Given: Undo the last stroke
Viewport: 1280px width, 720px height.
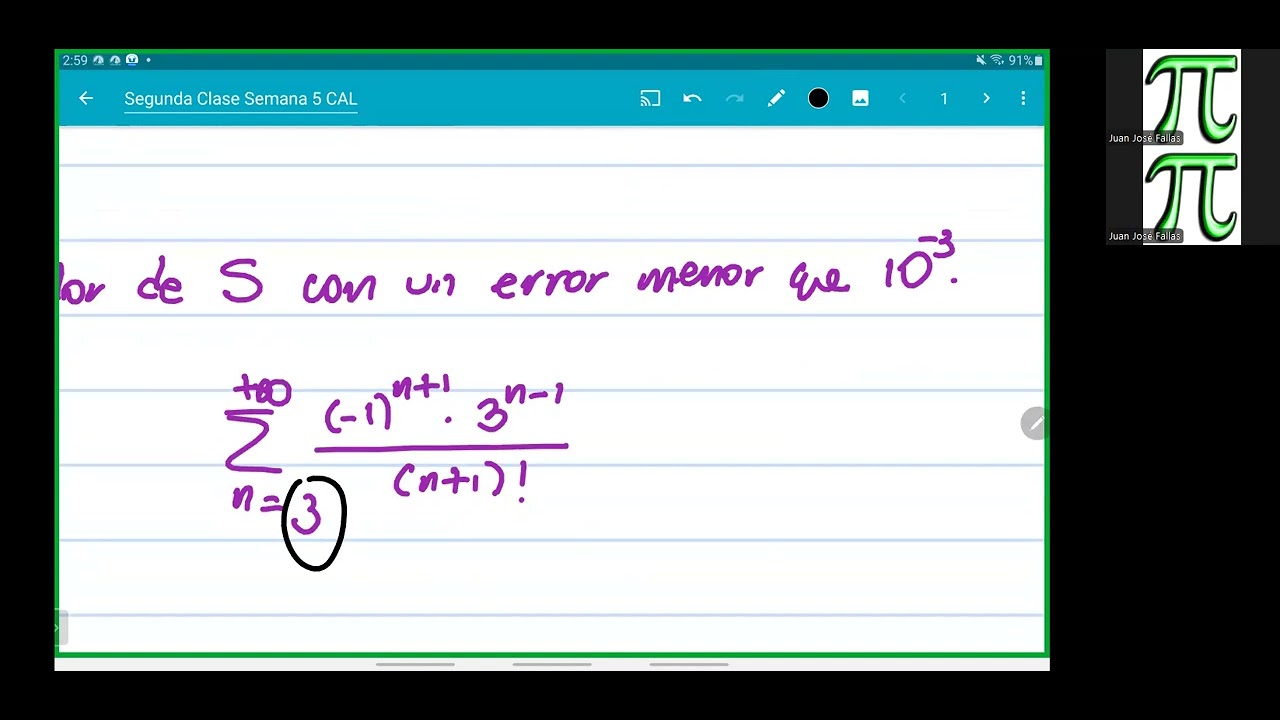Looking at the screenshot, I should click(692, 98).
